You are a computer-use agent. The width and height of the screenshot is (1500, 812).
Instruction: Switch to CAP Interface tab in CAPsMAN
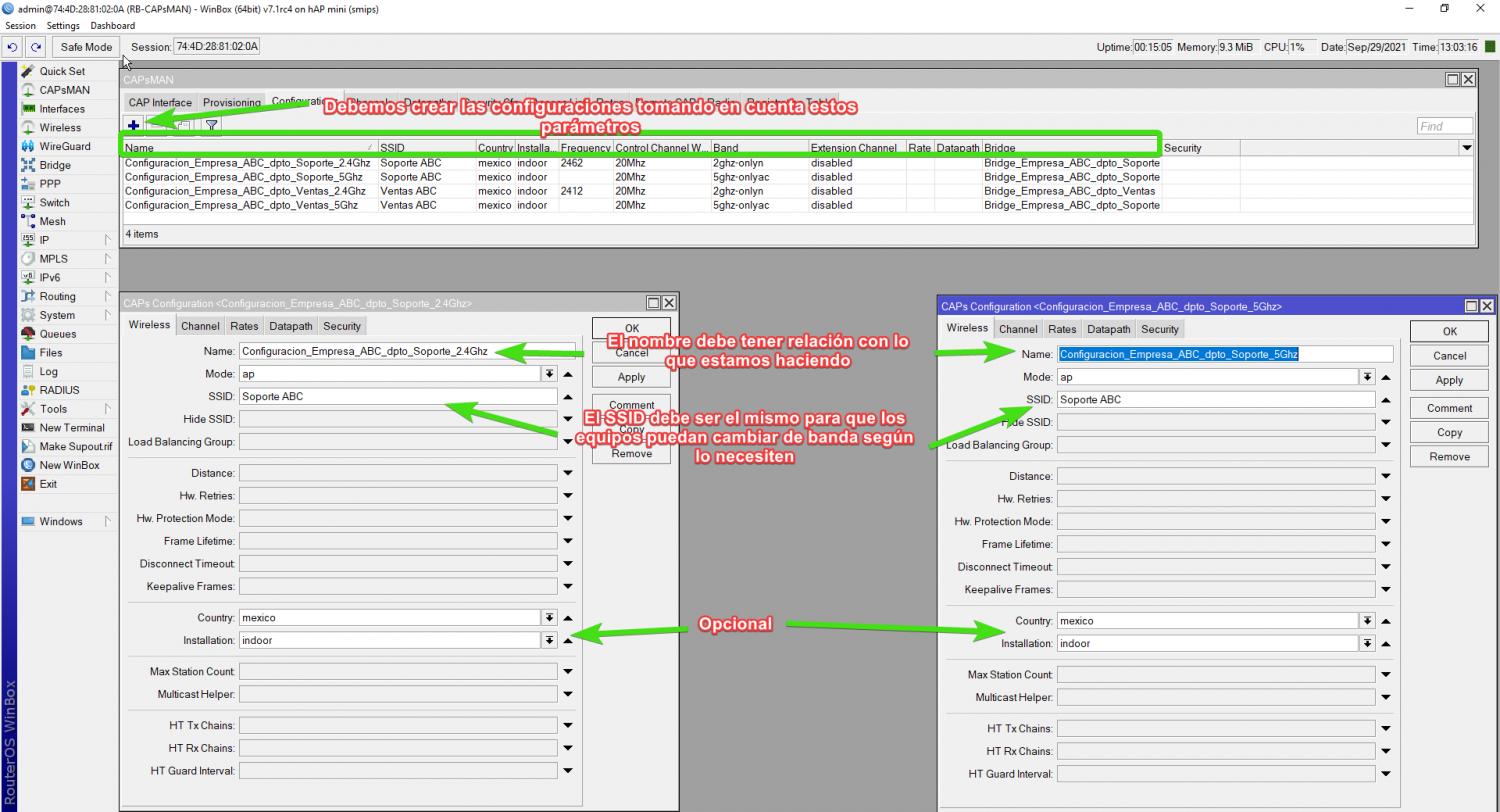160,102
